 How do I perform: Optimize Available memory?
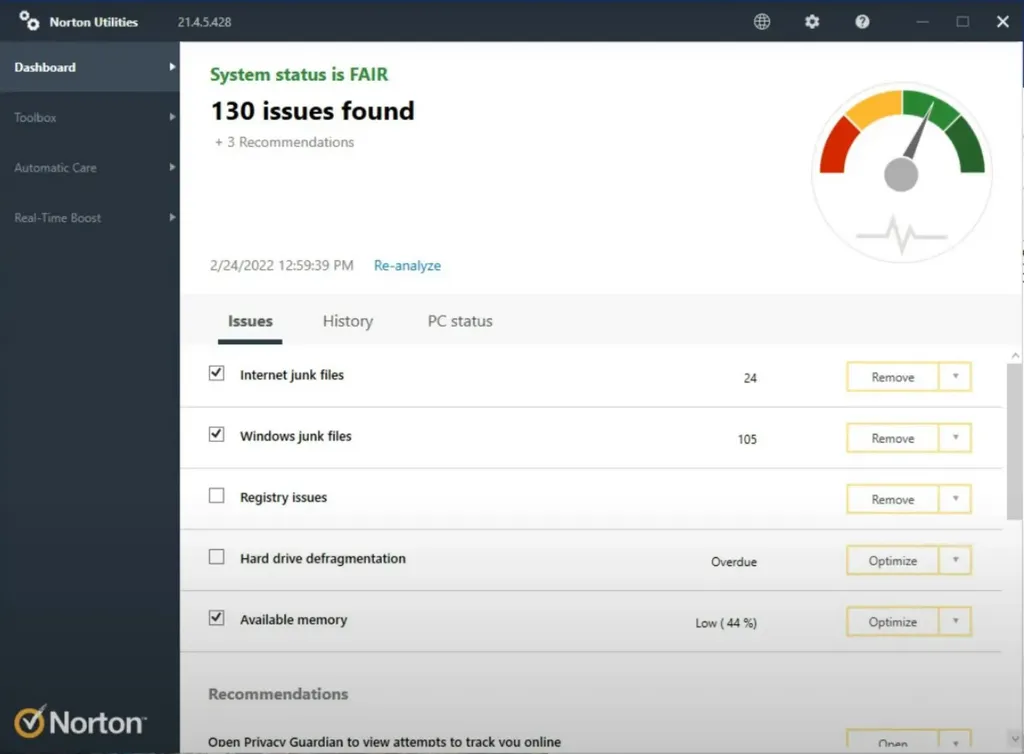(892, 621)
